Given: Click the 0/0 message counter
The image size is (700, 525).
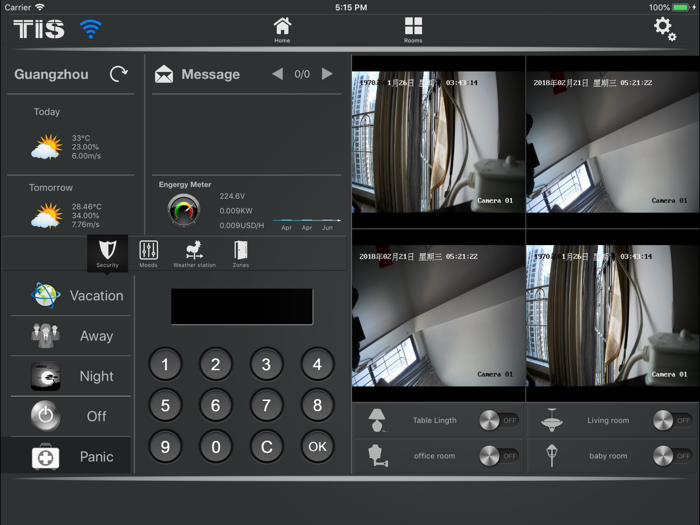Looking at the screenshot, I should click(302, 74).
